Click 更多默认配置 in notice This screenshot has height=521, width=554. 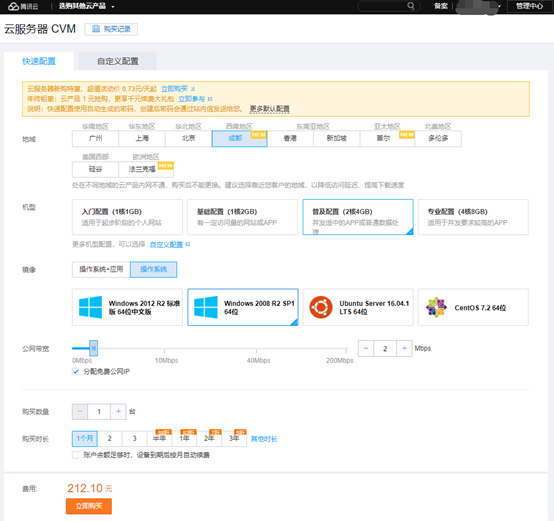point(270,109)
